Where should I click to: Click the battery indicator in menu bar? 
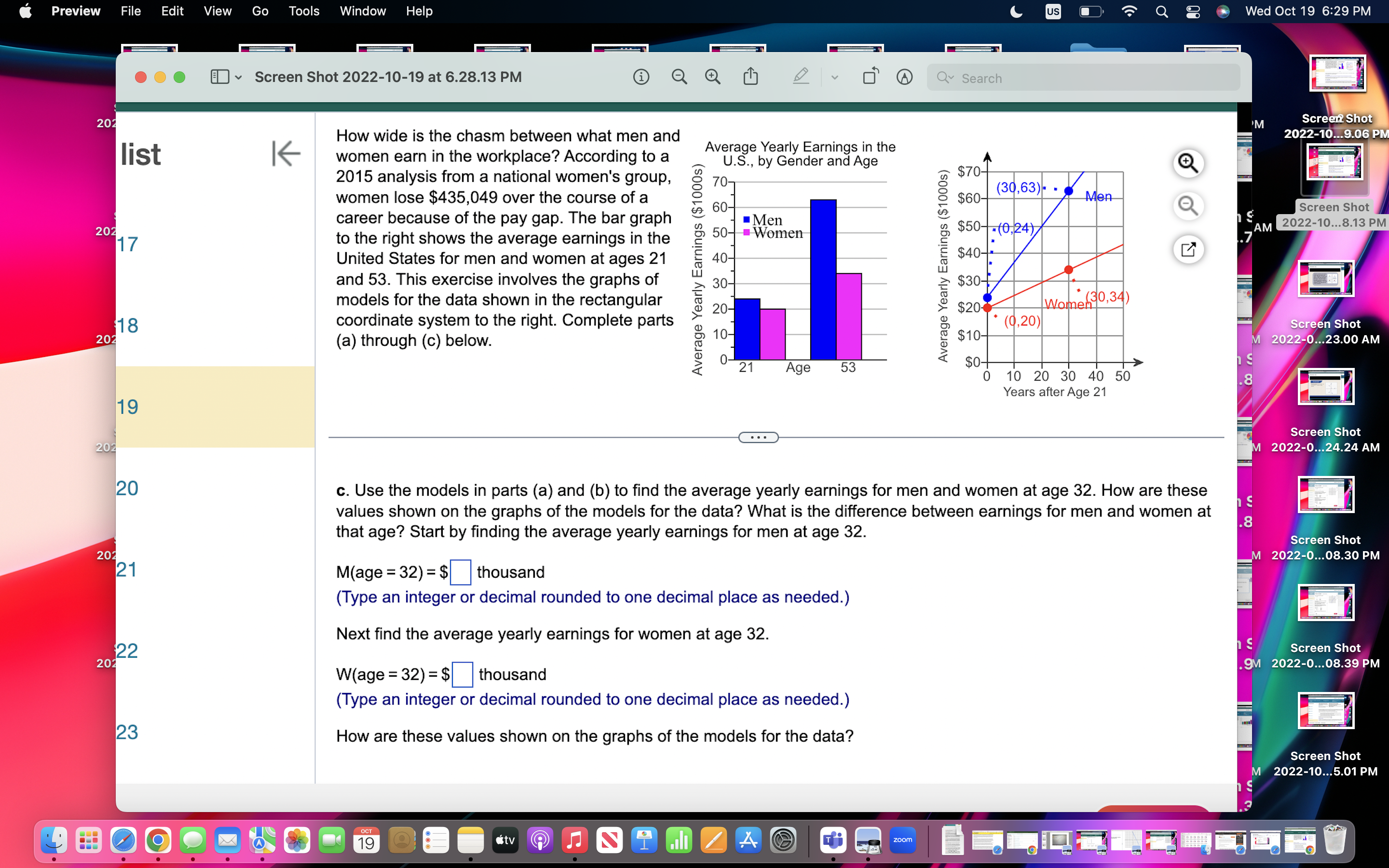point(1090,12)
